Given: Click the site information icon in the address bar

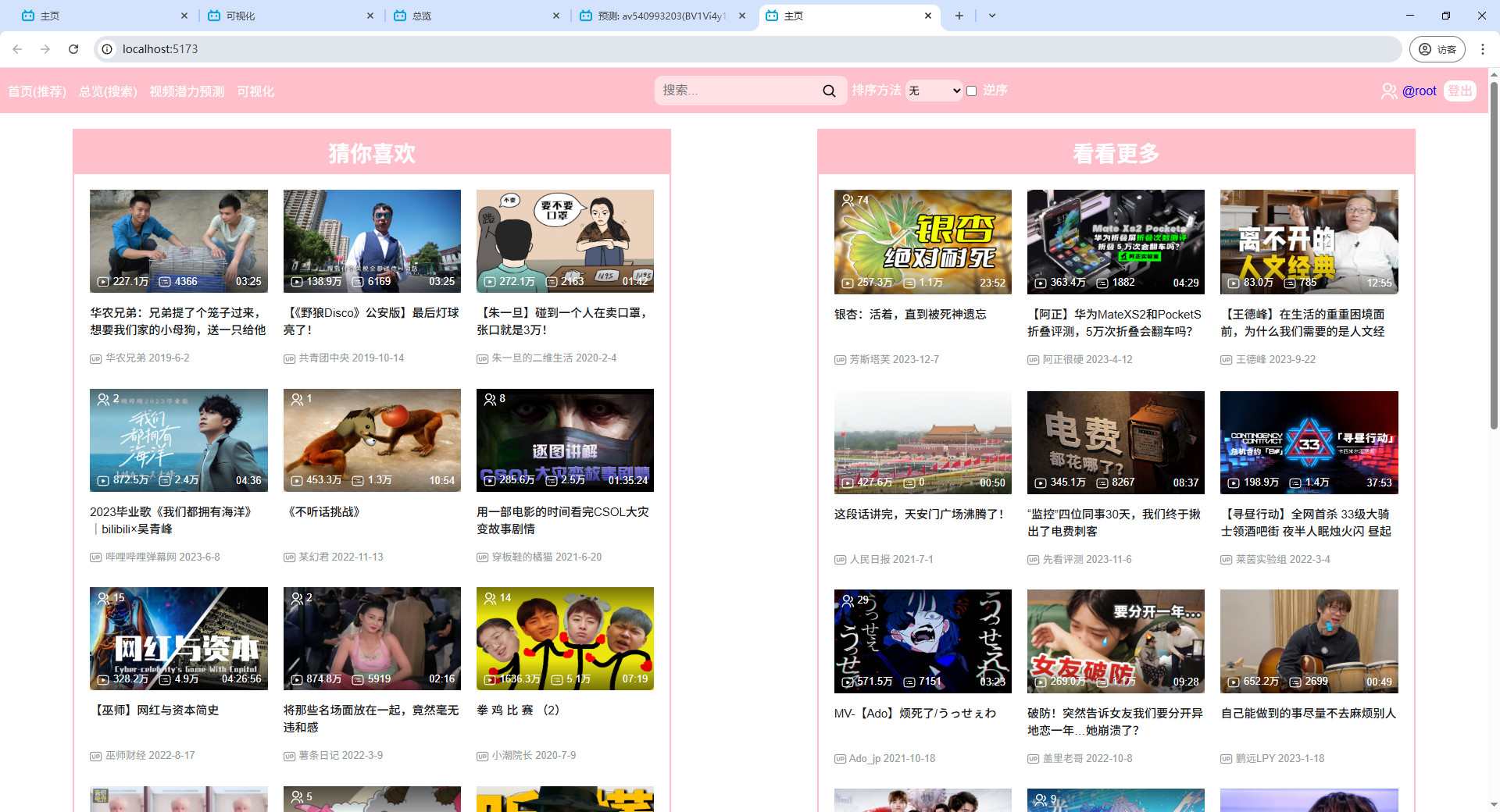Looking at the screenshot, I should (107, 49).
